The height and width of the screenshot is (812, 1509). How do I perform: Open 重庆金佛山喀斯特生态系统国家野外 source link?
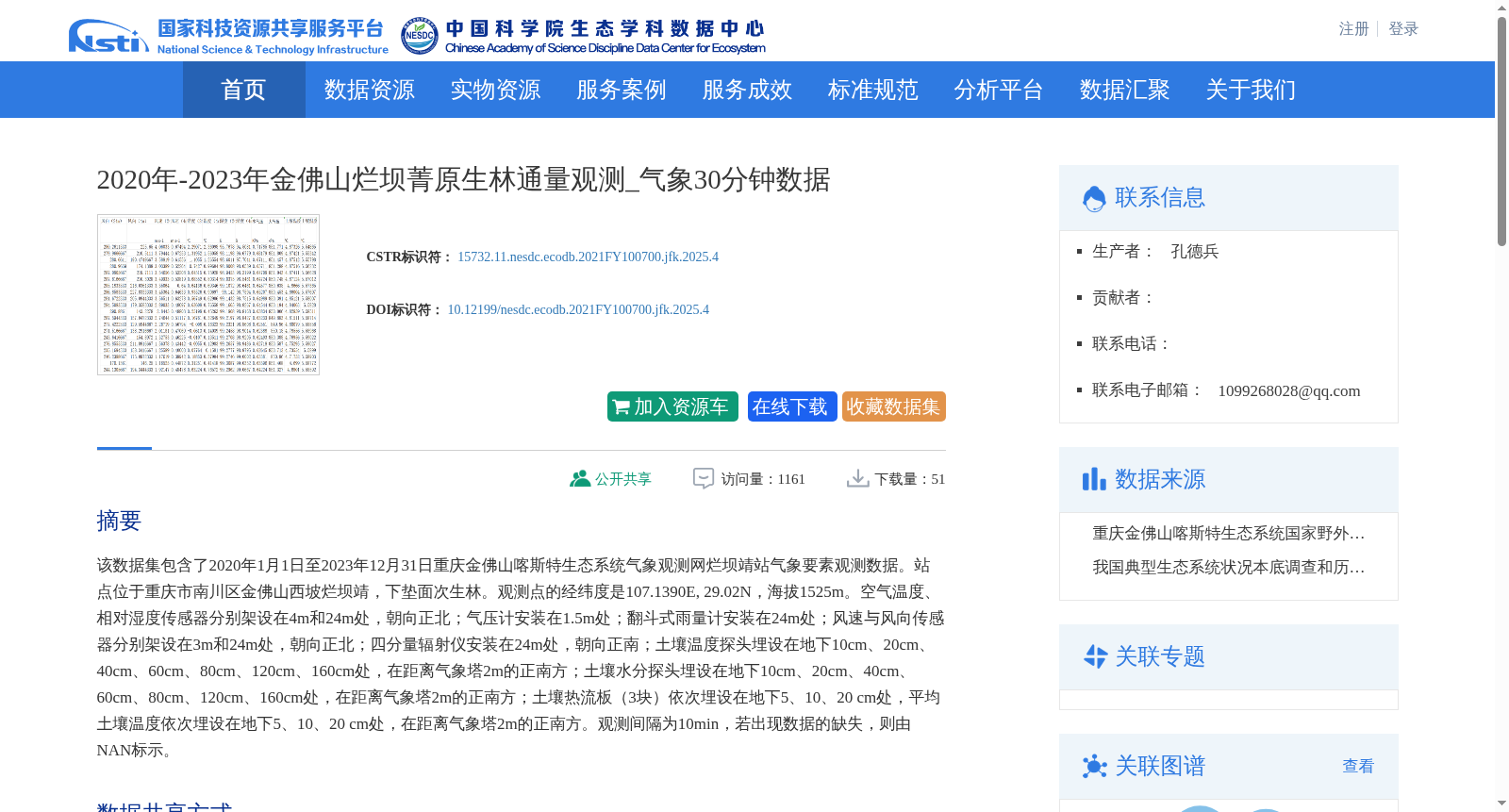pos(1228,534)
